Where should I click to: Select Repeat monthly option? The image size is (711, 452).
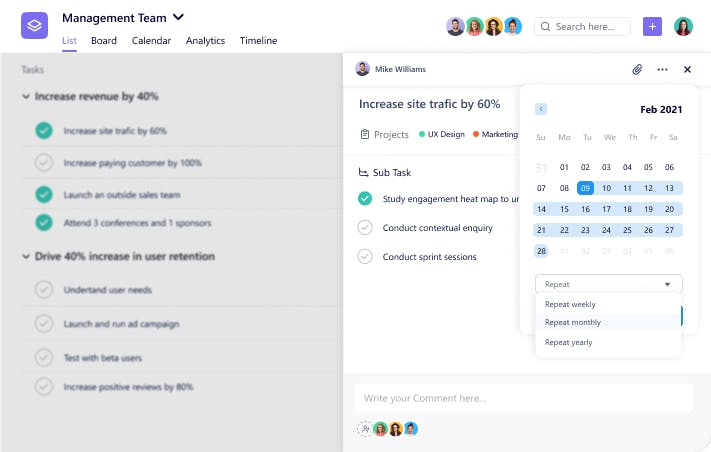[573, 322]
